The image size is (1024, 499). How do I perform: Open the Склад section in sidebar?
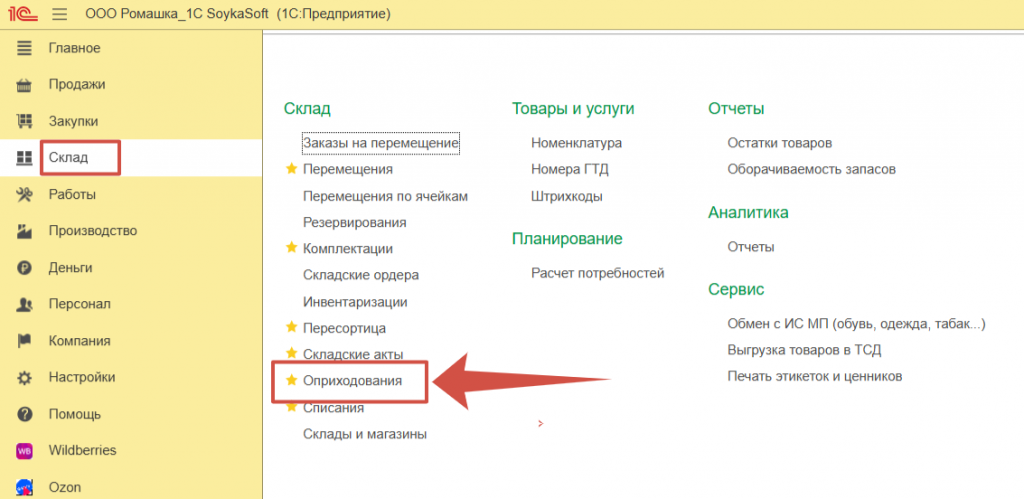coord(68,158)
